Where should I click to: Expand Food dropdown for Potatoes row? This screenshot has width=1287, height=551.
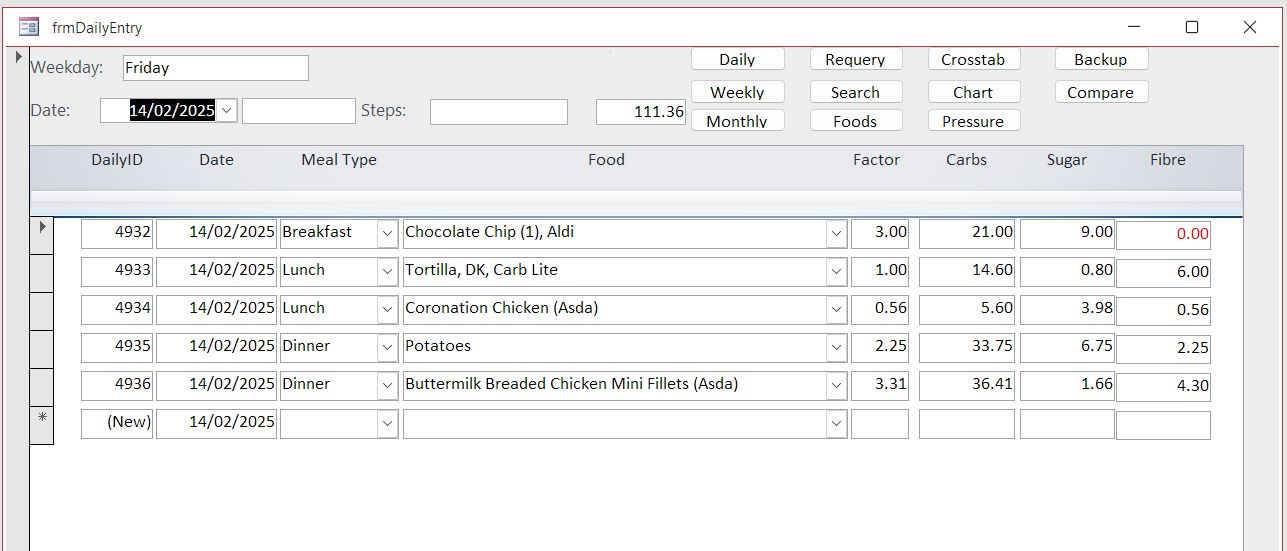pos(836,347)
